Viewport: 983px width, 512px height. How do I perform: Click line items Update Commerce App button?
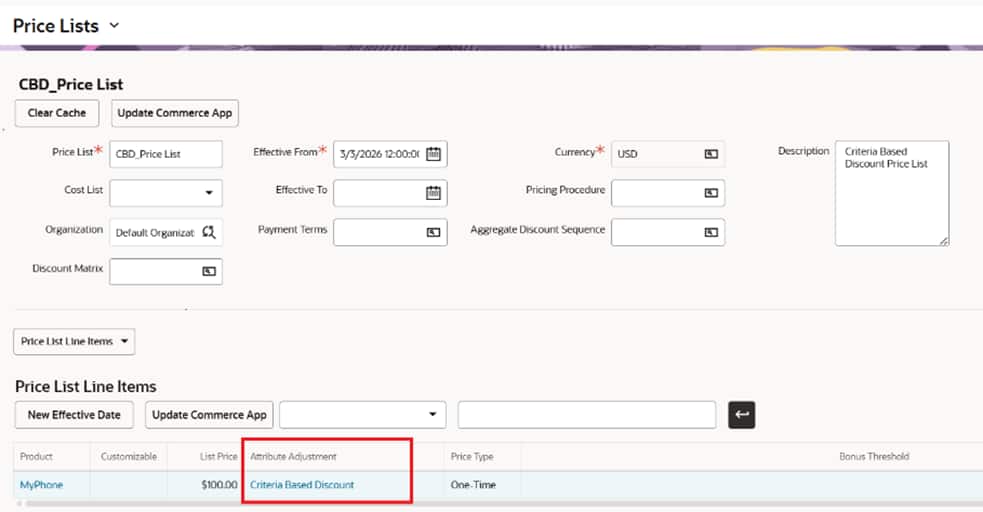pos(209,415)
